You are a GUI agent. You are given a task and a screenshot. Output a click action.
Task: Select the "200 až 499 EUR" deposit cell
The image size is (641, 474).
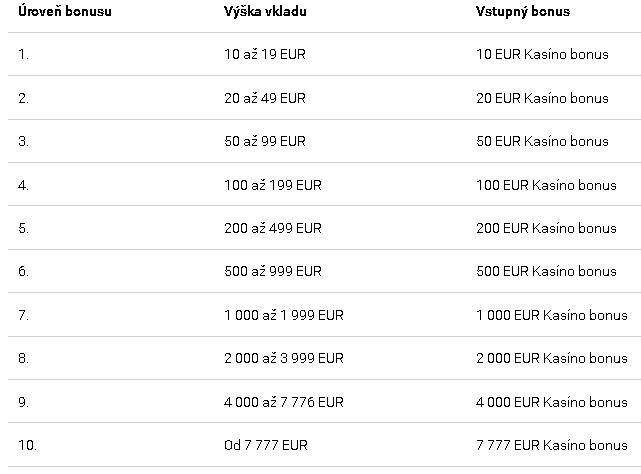273,228
